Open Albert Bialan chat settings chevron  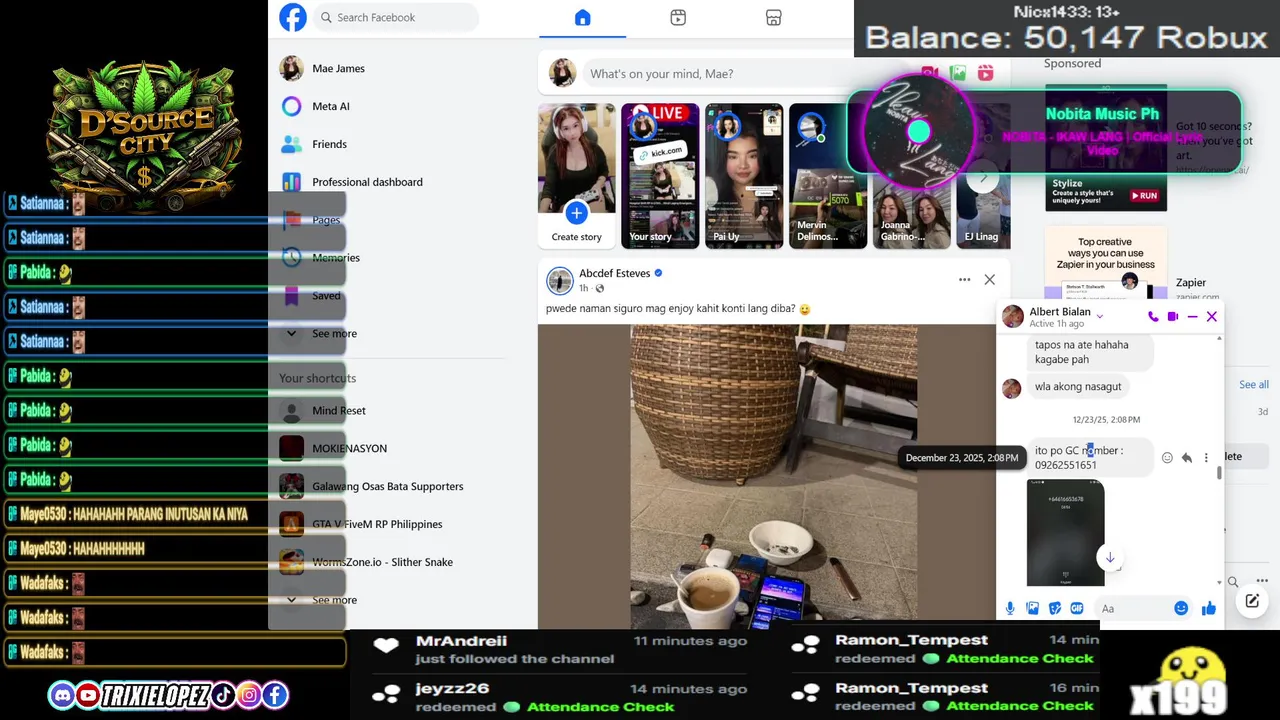[1100, 316]
